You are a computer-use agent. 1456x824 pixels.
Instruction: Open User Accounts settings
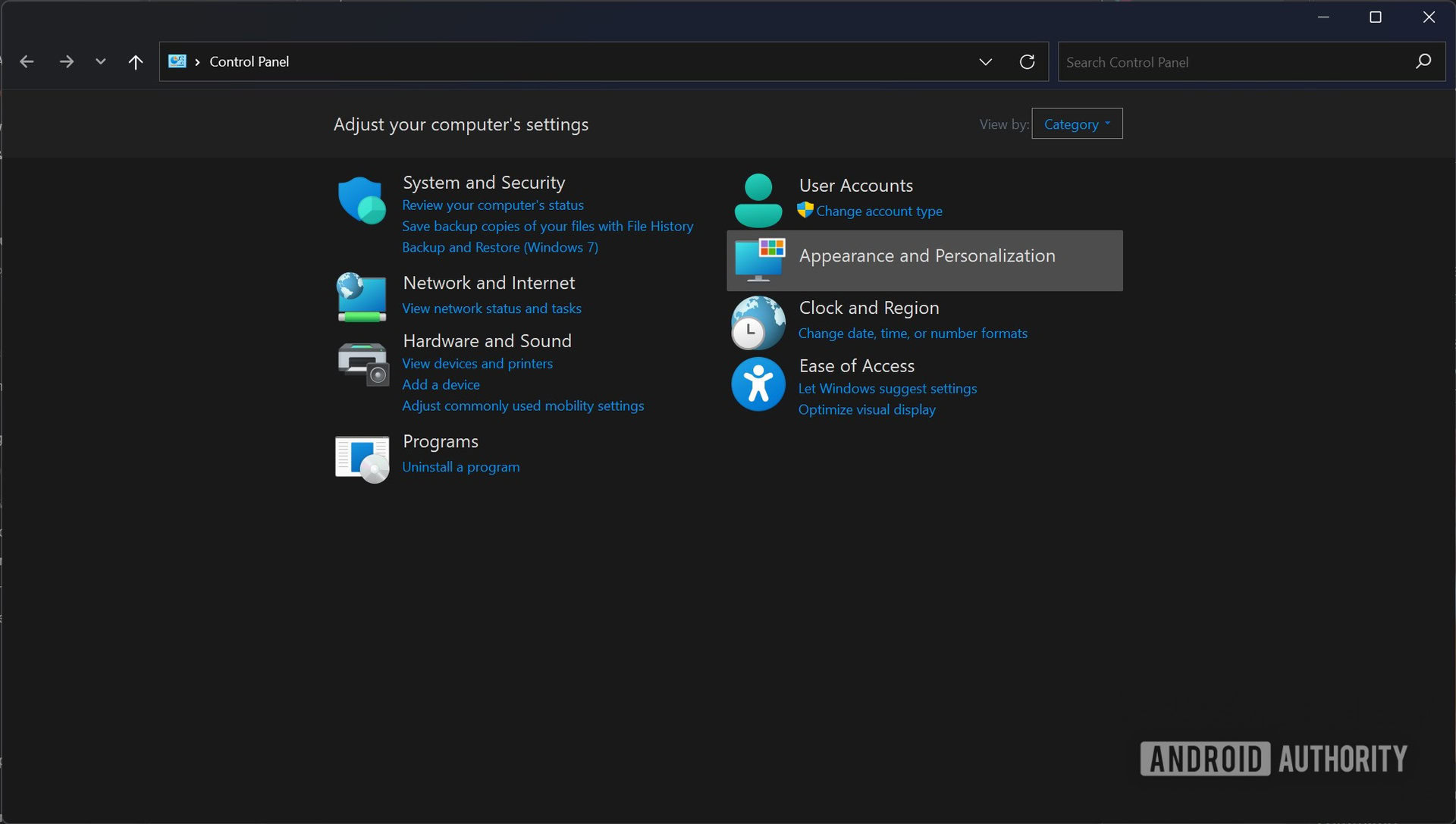click(x=856, y=184)
